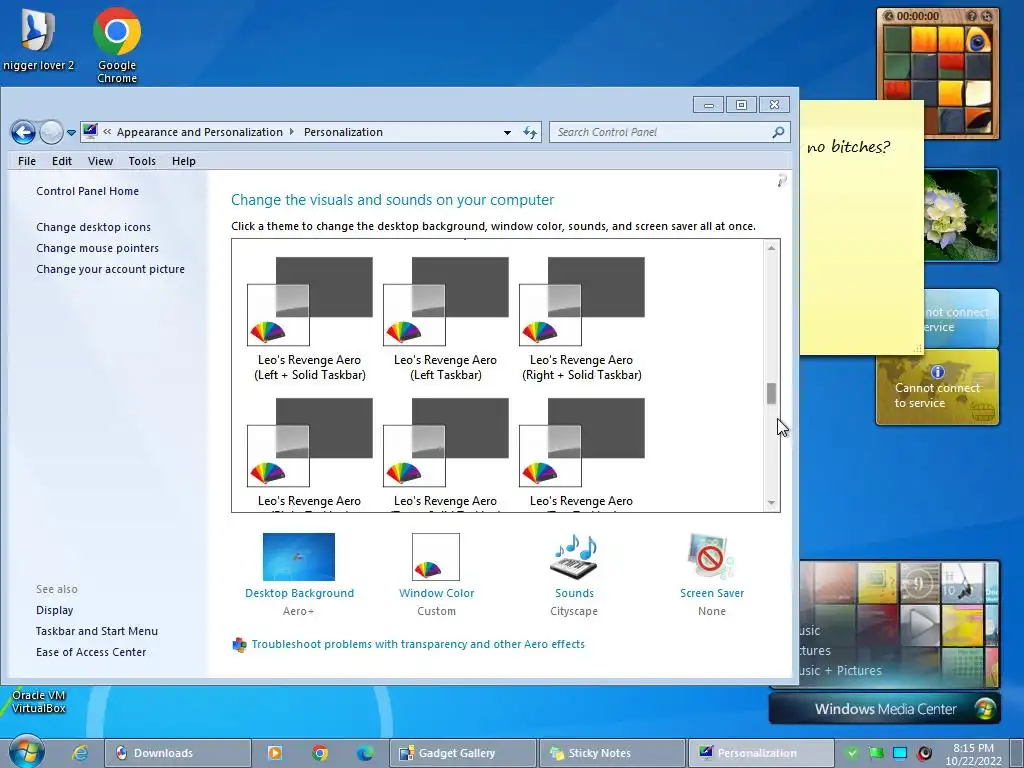Select Google Chrome desktop shortcut

point(117,46)
